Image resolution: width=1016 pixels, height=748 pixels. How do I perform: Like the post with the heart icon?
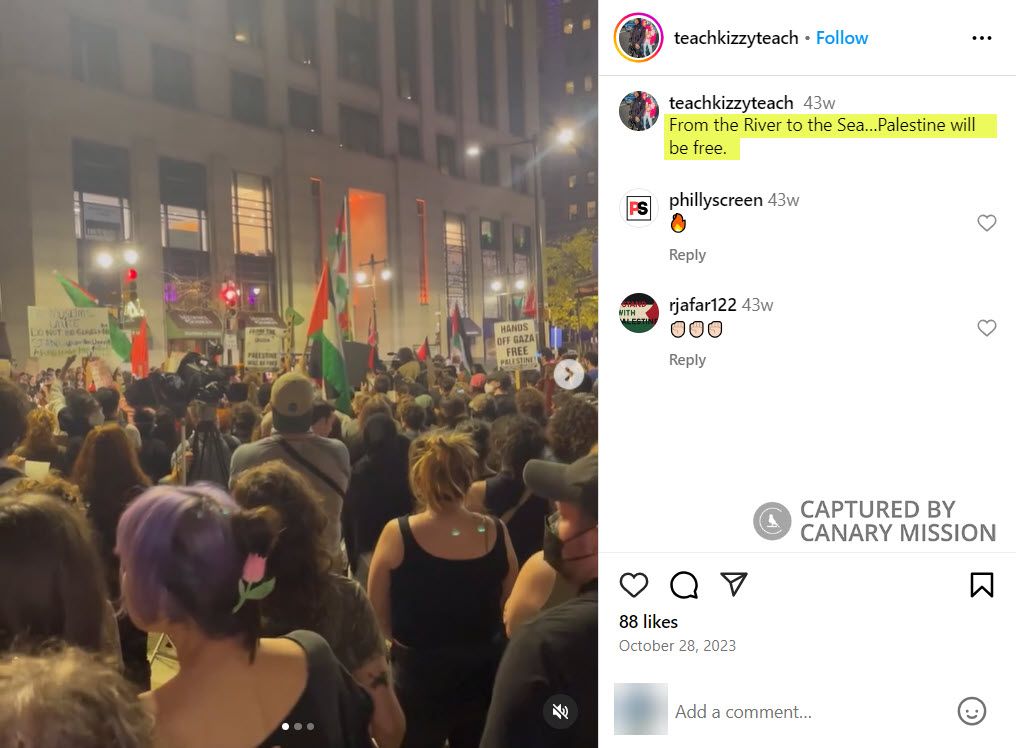[x=633, y=585]
